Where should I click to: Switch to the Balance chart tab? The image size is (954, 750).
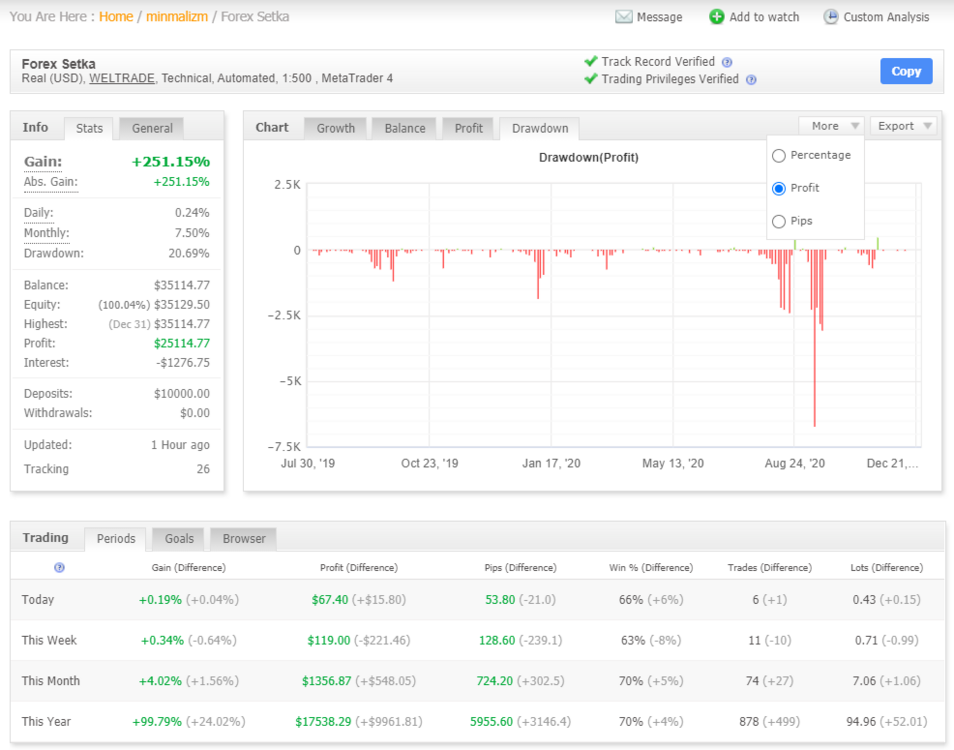(x=405, y=128)
